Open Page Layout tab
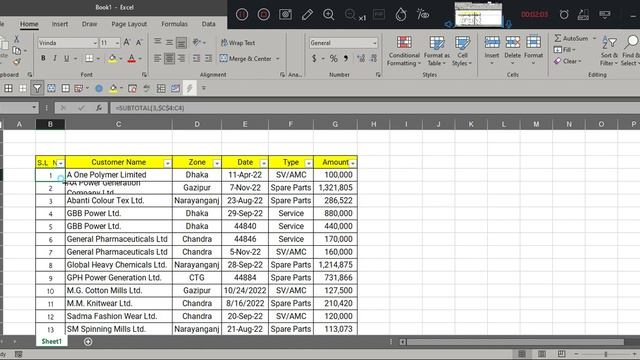This screenshot has height=360, width=640. (129, 24)
